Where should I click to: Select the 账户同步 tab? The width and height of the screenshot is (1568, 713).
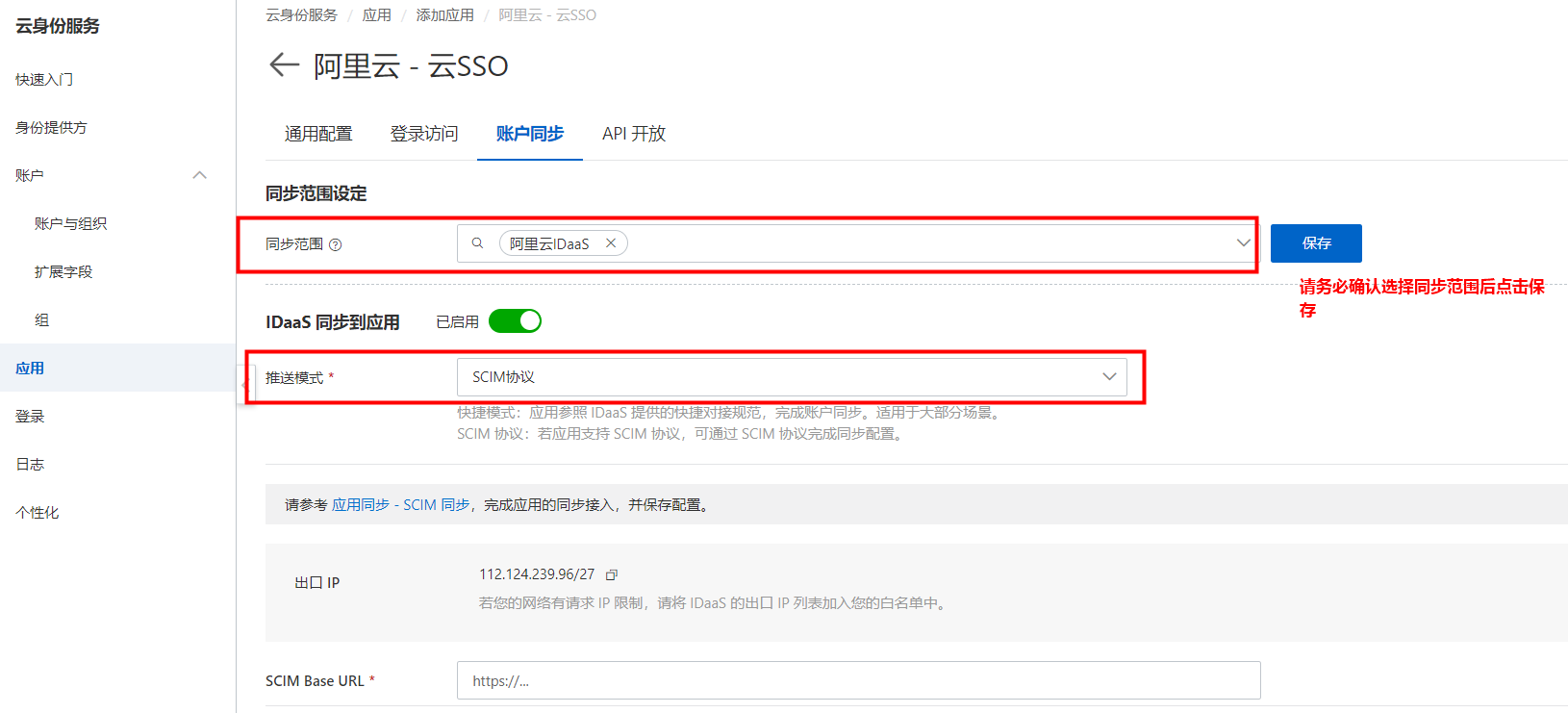[x=530, y=134]
